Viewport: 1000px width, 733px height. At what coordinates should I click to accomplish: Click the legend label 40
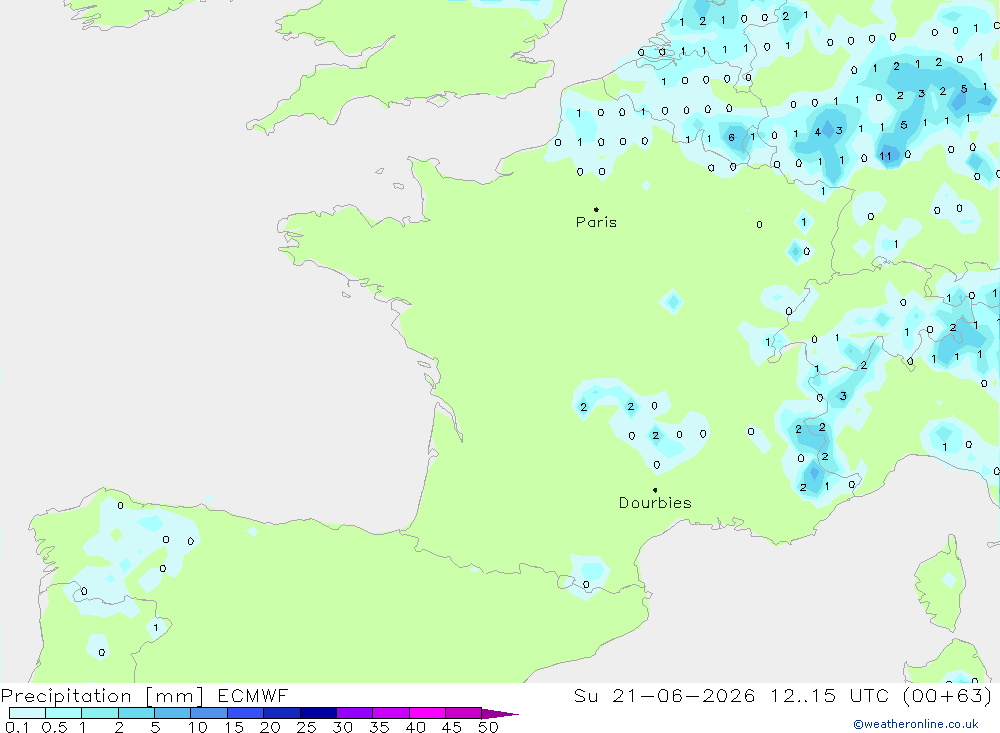tap(416, 727)
